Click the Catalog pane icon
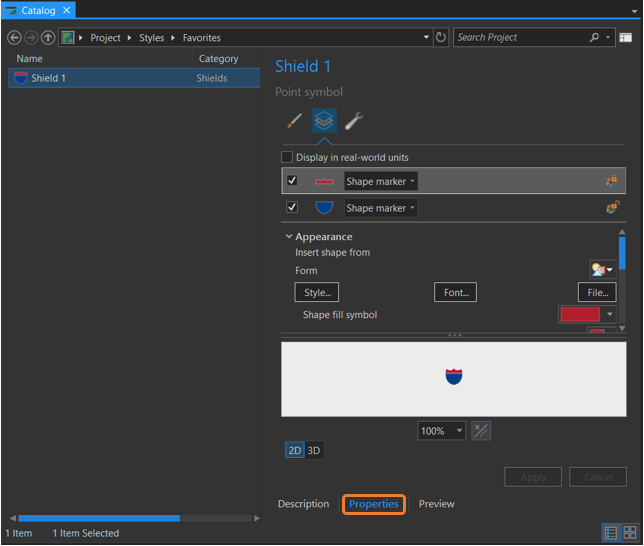Image resolution: width=644 pixels, height=546 pixels. point(11,10)
